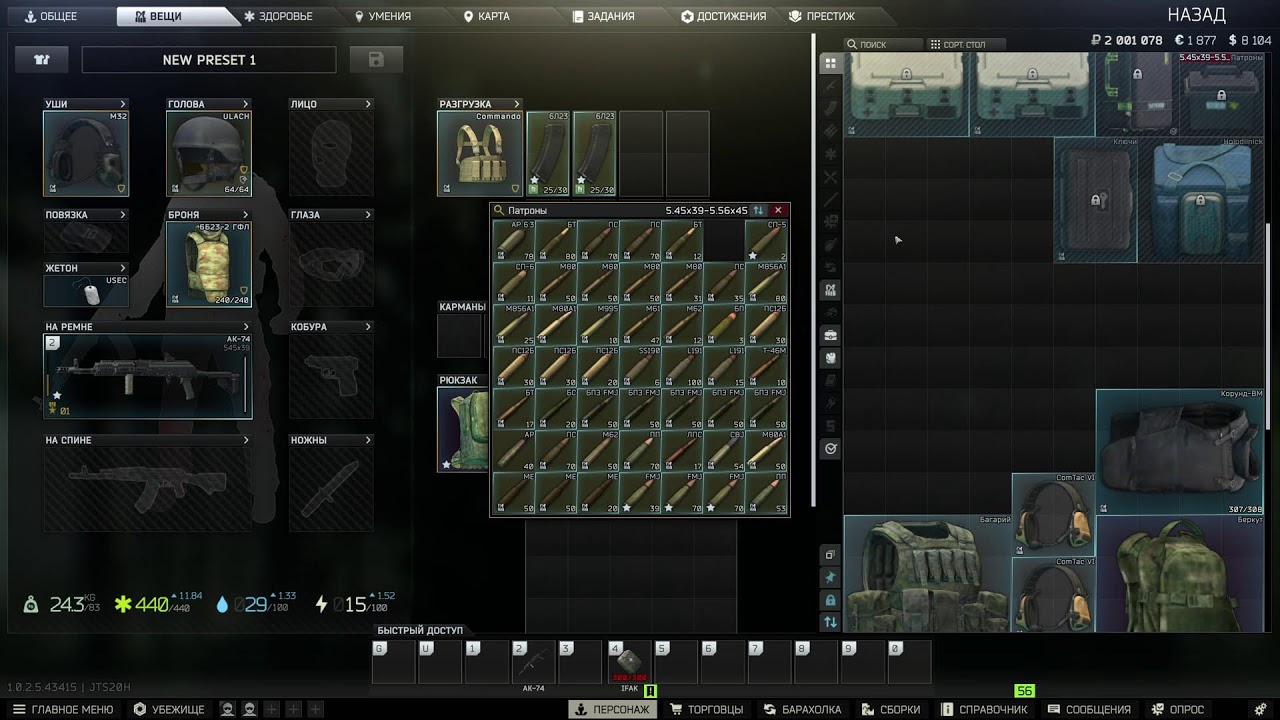Select the Беркут backpack in stash
The image size is (1280, 720).
(1179, 574)
